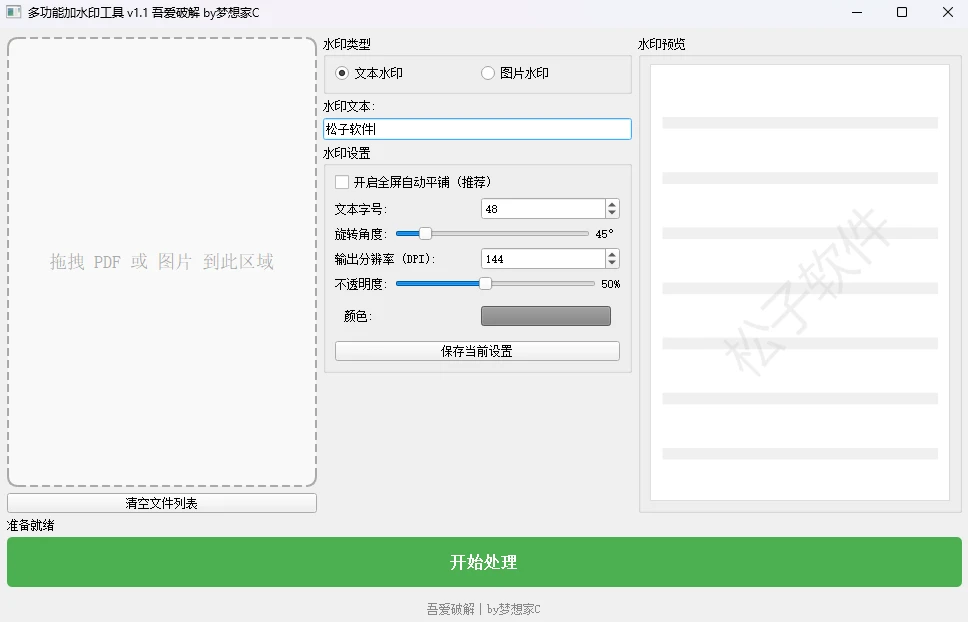Select the font size value 48

pos(540,208)
